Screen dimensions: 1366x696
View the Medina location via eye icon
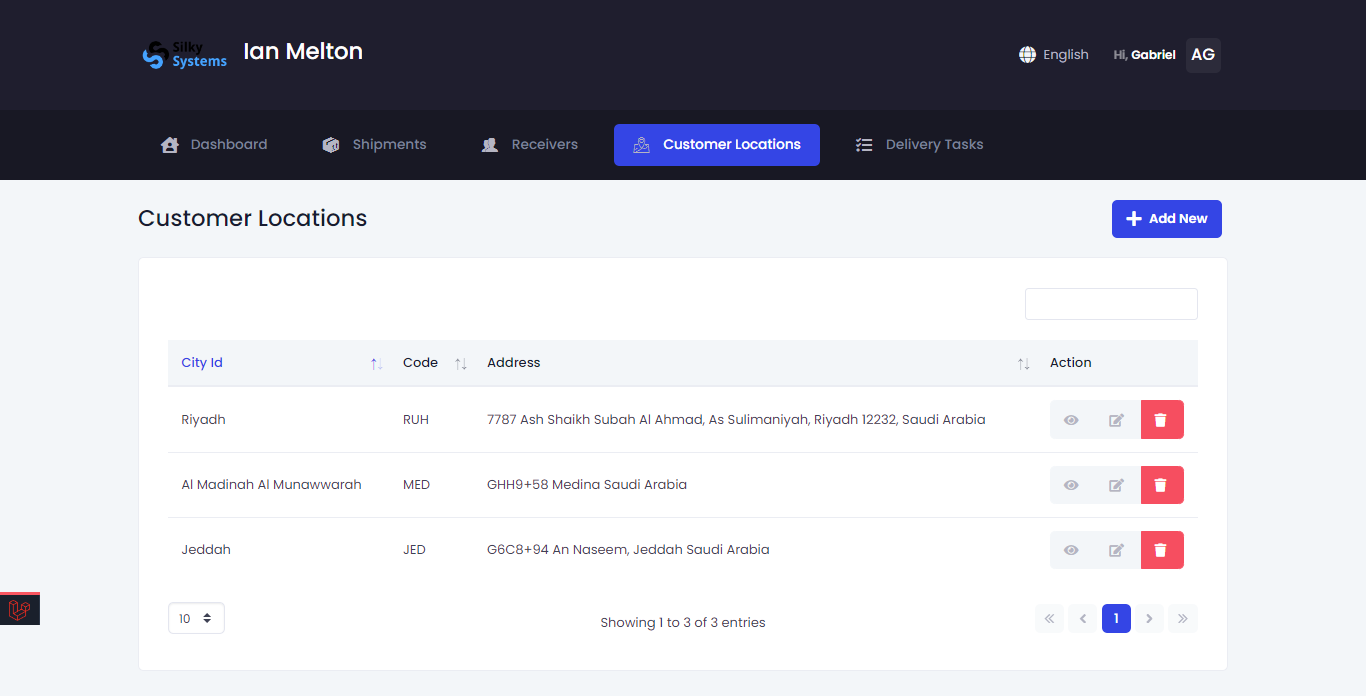click(x=1071, y=485)
